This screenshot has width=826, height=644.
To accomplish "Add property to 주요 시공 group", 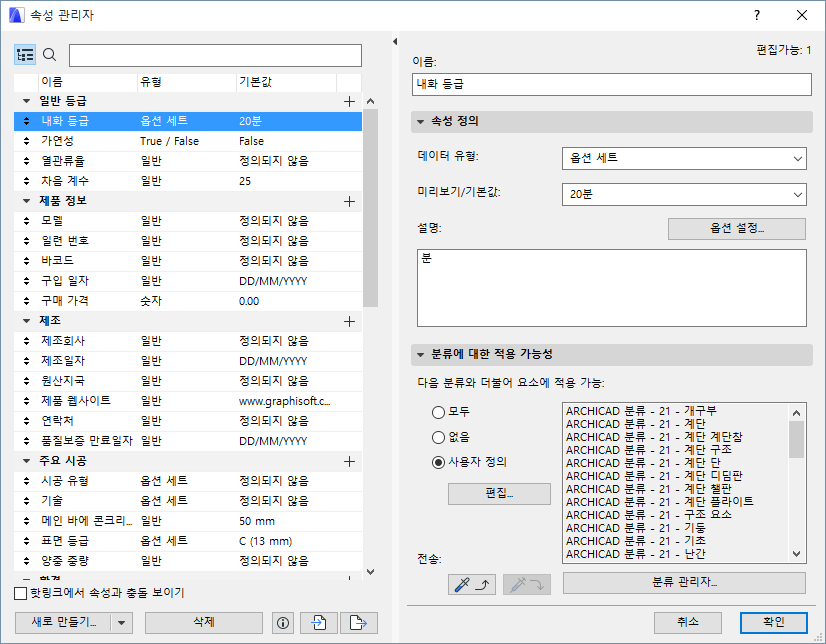I will pyautogui.click(x=349, y=461).
